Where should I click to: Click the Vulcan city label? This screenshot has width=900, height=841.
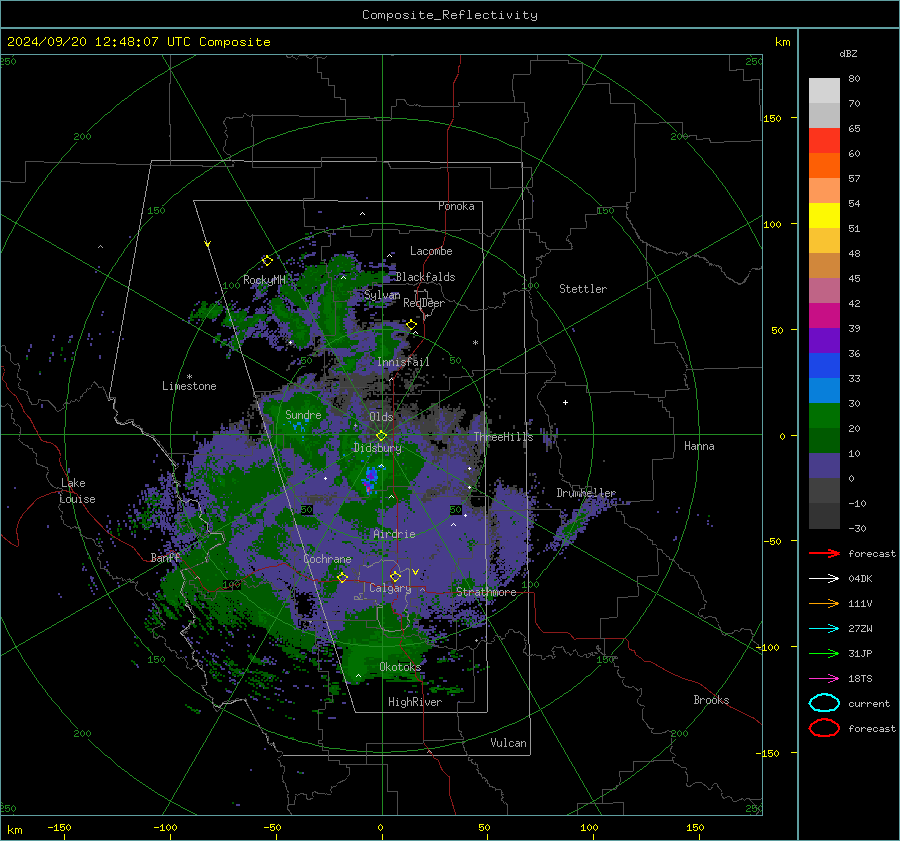coord(508,743)
